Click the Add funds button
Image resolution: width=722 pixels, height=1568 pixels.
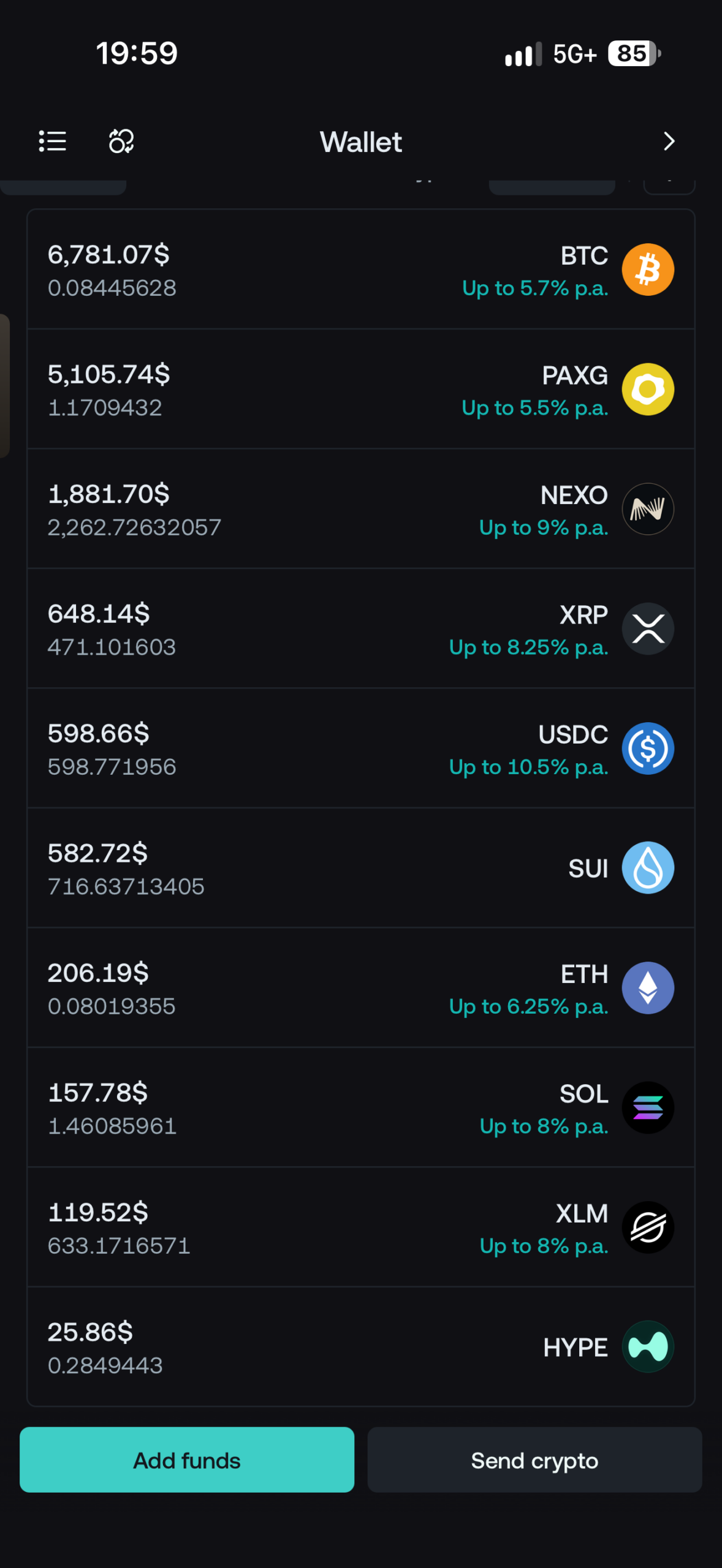point(187,1460)
